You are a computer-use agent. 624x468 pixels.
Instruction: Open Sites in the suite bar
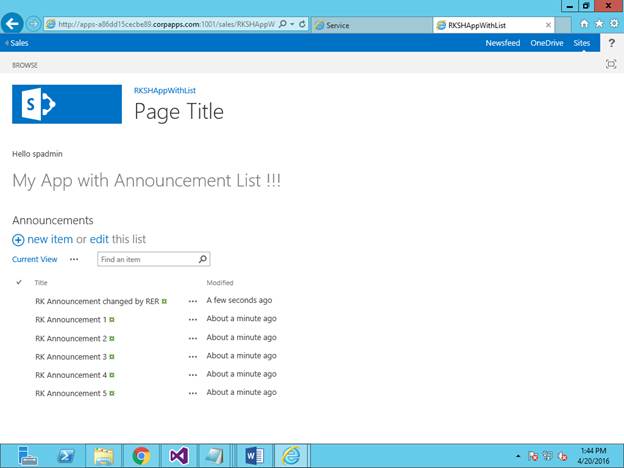pyautogui.click(x=582, y=43)
